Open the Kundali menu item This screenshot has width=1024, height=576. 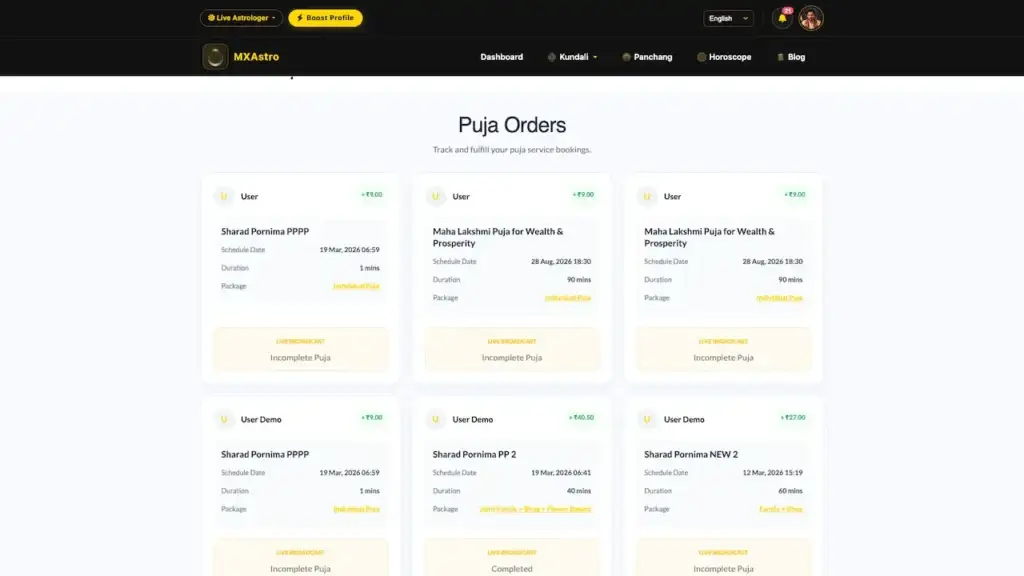(x=573, y=57)
